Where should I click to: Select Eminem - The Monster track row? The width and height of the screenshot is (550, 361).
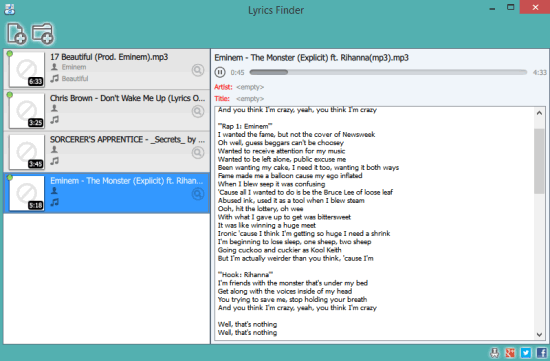pyautogui.click(x=107, y=193)
